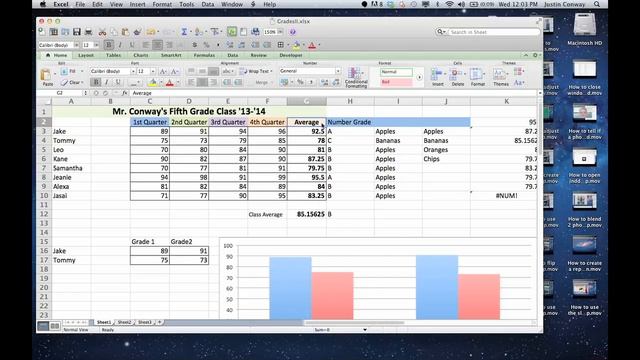
Task: Collapse the ribbon with the chevron
Action: click(x=526, y=55)
